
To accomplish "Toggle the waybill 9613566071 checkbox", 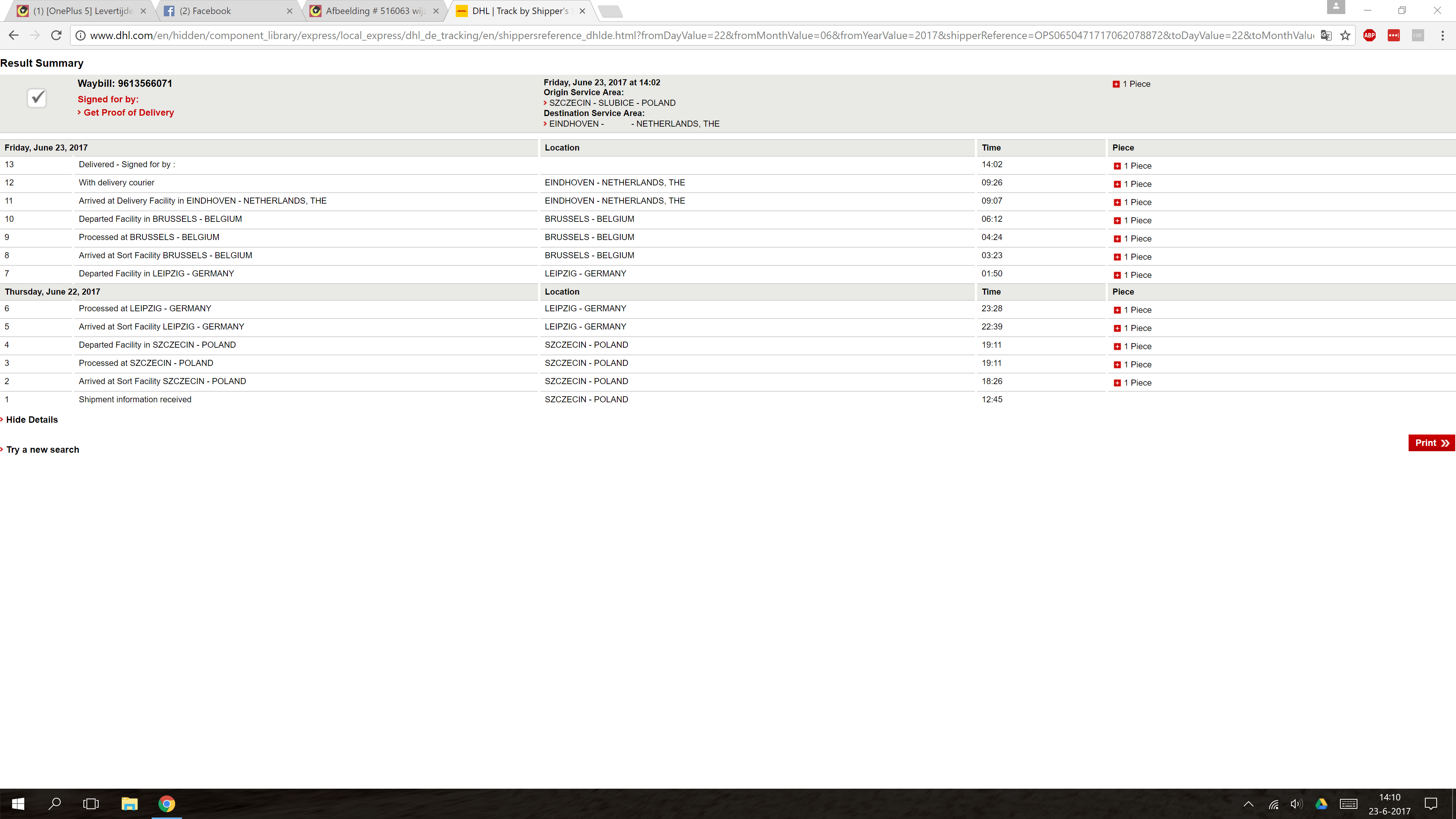I will tap(37, 98).
